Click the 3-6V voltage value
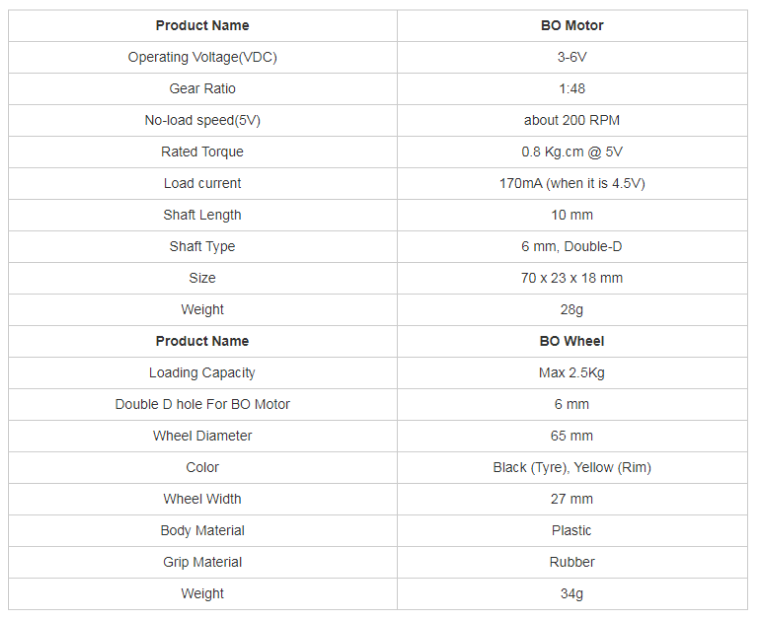 tap(572, 57)
